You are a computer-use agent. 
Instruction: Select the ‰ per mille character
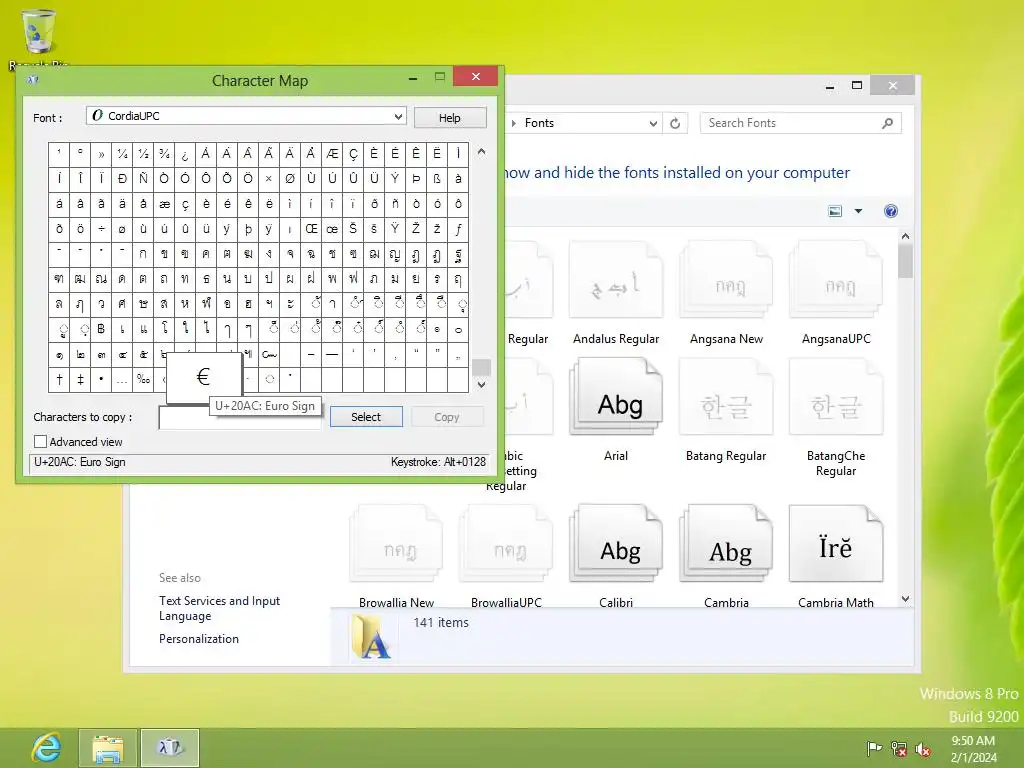[143, 379]
